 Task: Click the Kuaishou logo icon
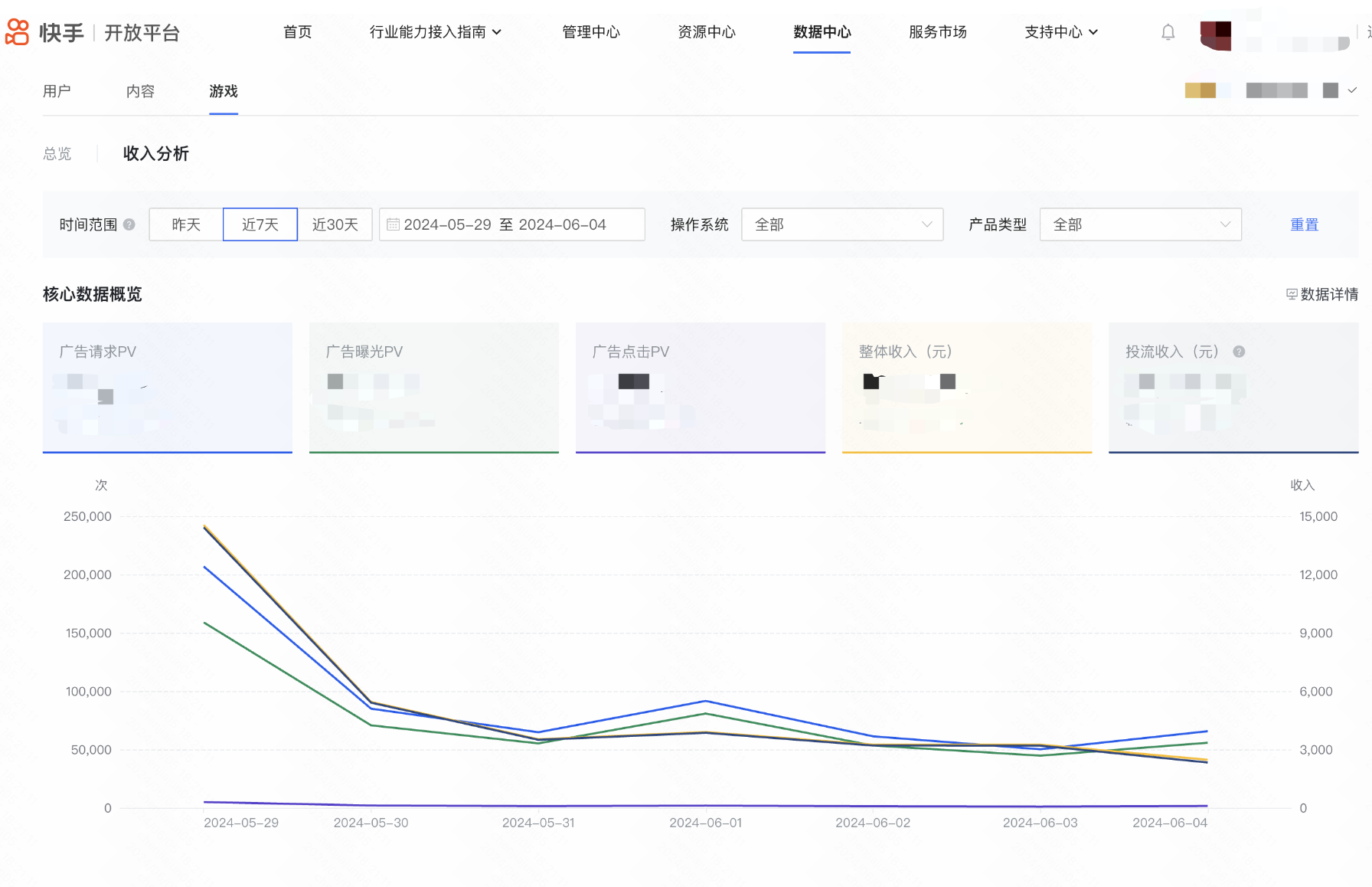(x=17, y=32)
